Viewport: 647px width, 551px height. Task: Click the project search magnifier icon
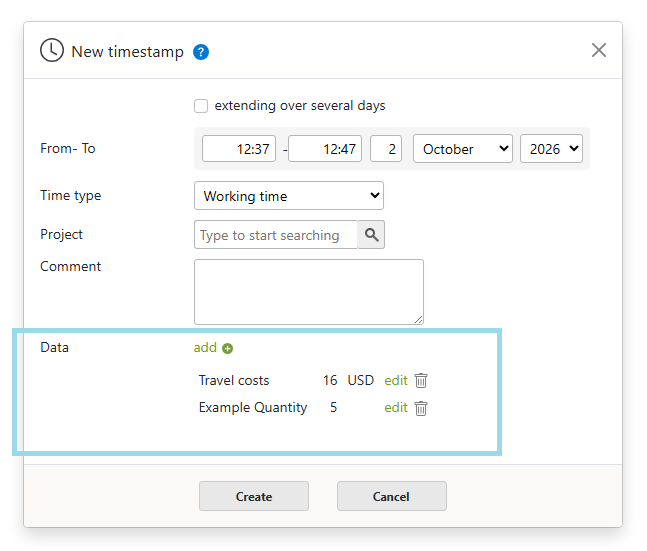(x=371, y=234)
